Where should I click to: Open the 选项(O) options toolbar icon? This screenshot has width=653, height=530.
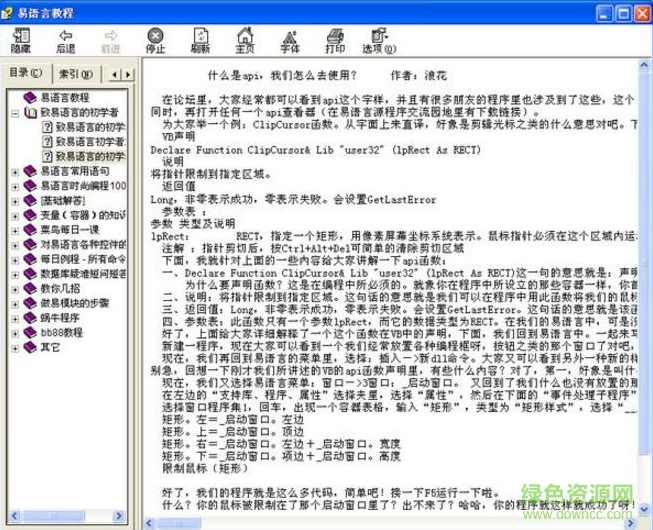pos(379,41)
